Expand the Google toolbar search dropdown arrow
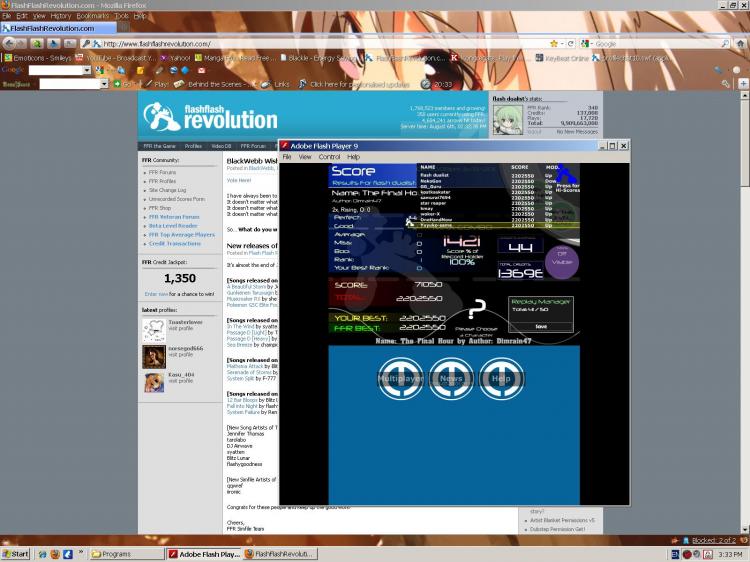This screenshot has width=750, height=562. [87, 70]
